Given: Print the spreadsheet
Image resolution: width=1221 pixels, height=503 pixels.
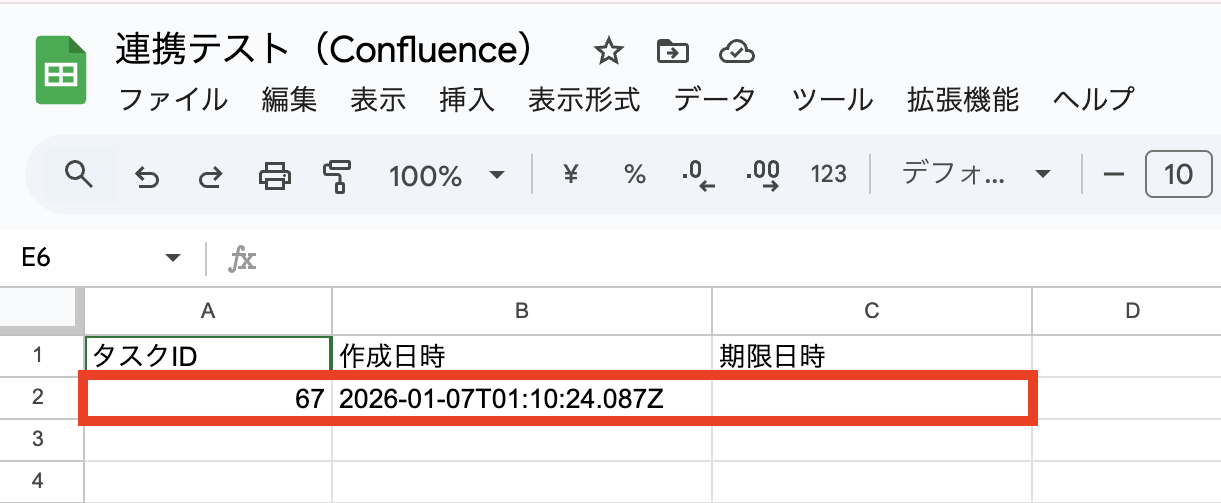Looking at the screenshot, I should pyautogui.click(x=274, y=177).
